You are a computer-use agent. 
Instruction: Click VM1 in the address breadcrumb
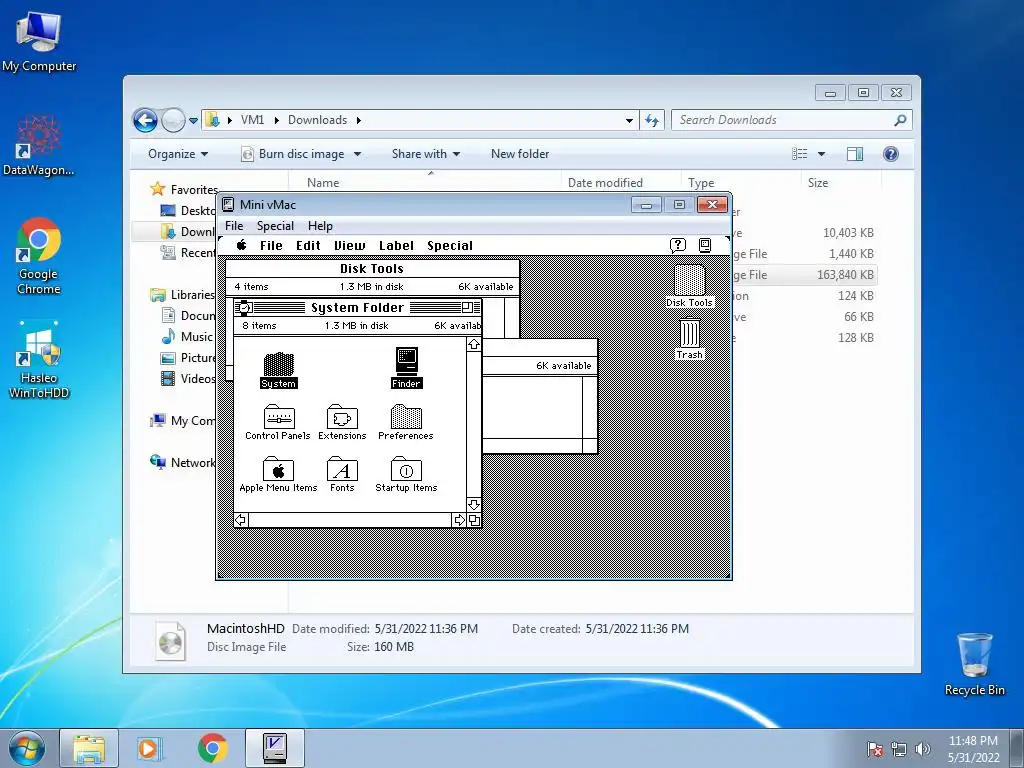[x=252, y=120]
